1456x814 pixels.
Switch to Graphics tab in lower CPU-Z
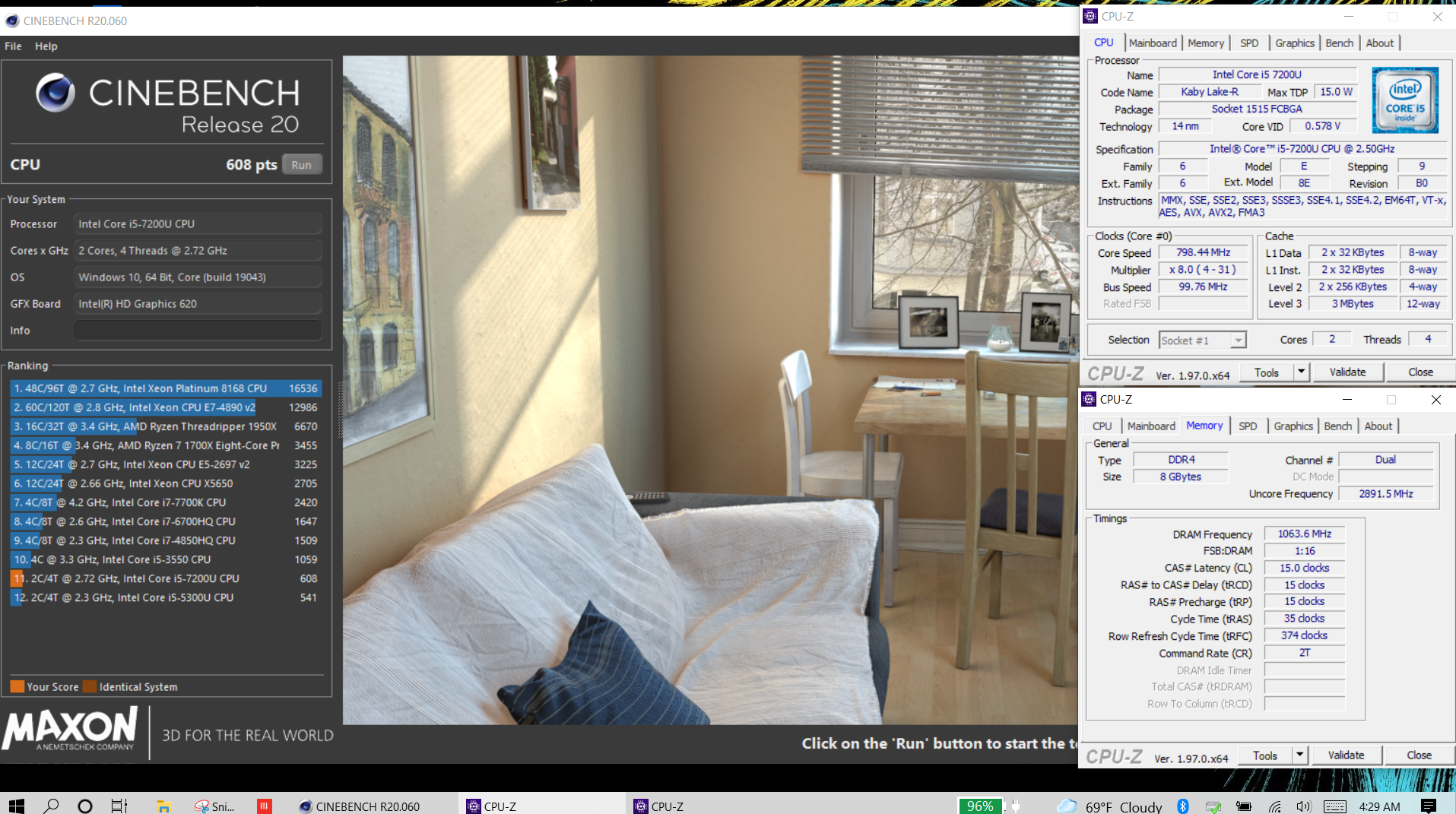coord(1293,426)
